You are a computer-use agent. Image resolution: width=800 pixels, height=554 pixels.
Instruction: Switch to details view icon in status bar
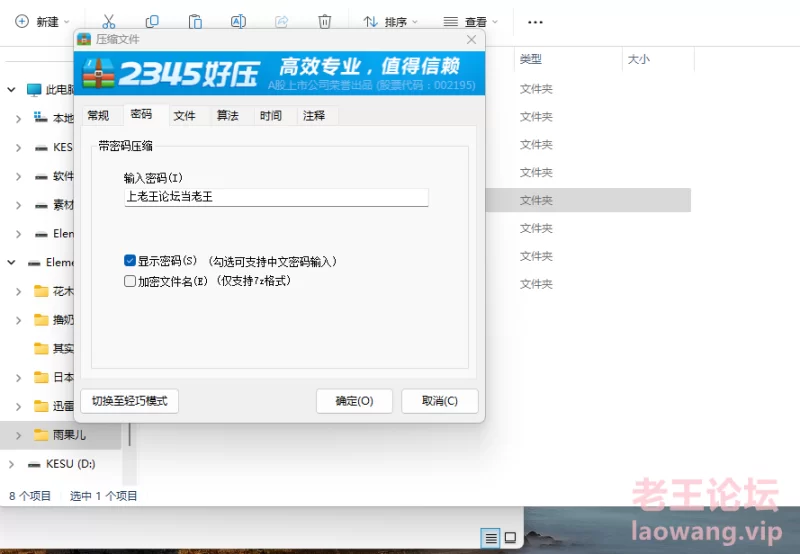tap(491, 538)
